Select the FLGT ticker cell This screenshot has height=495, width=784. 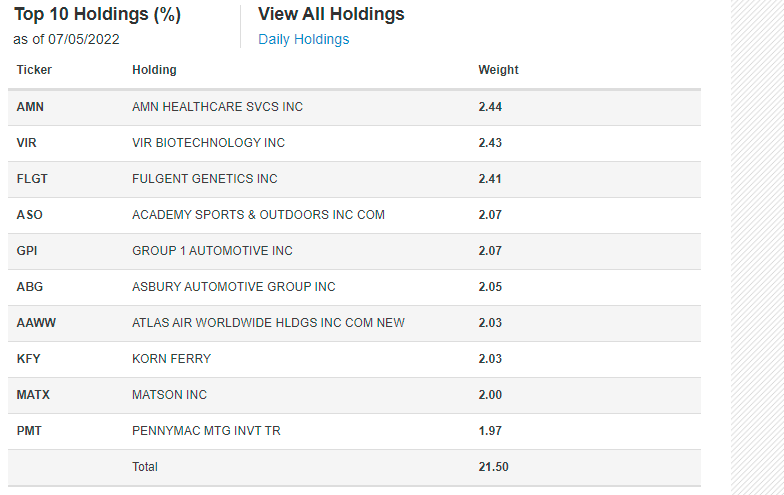[x=32, y=179]
